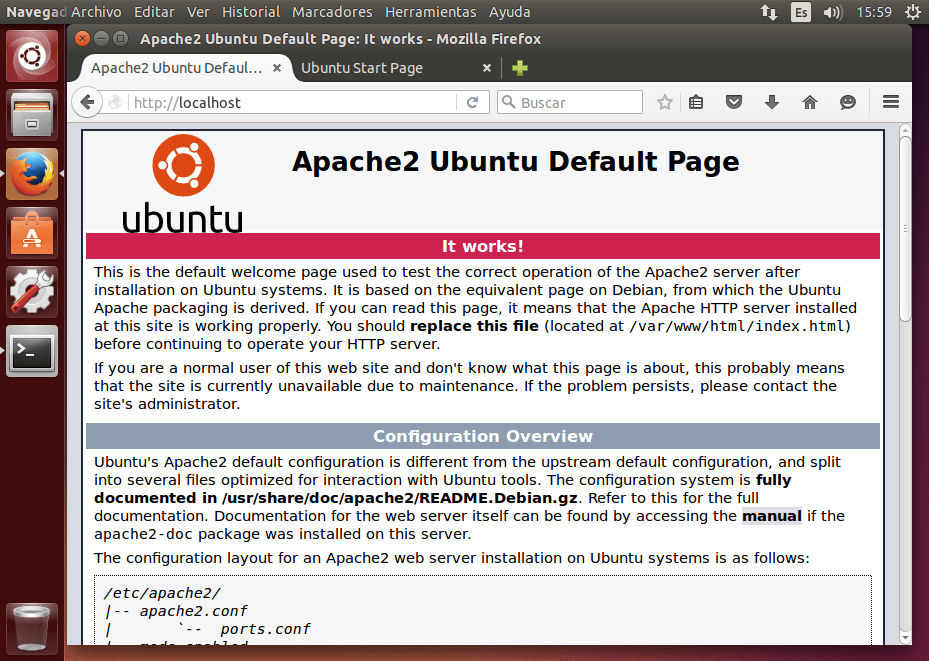
Task: Open Files manager in launcher
Action: coord(32,115)
